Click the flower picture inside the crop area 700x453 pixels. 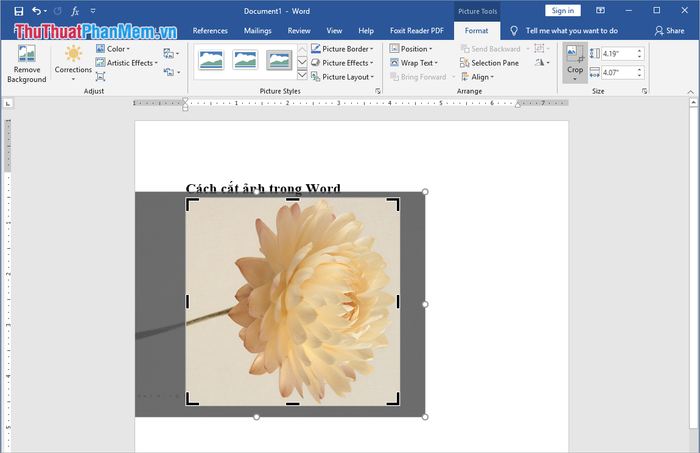tap(292, 302)
